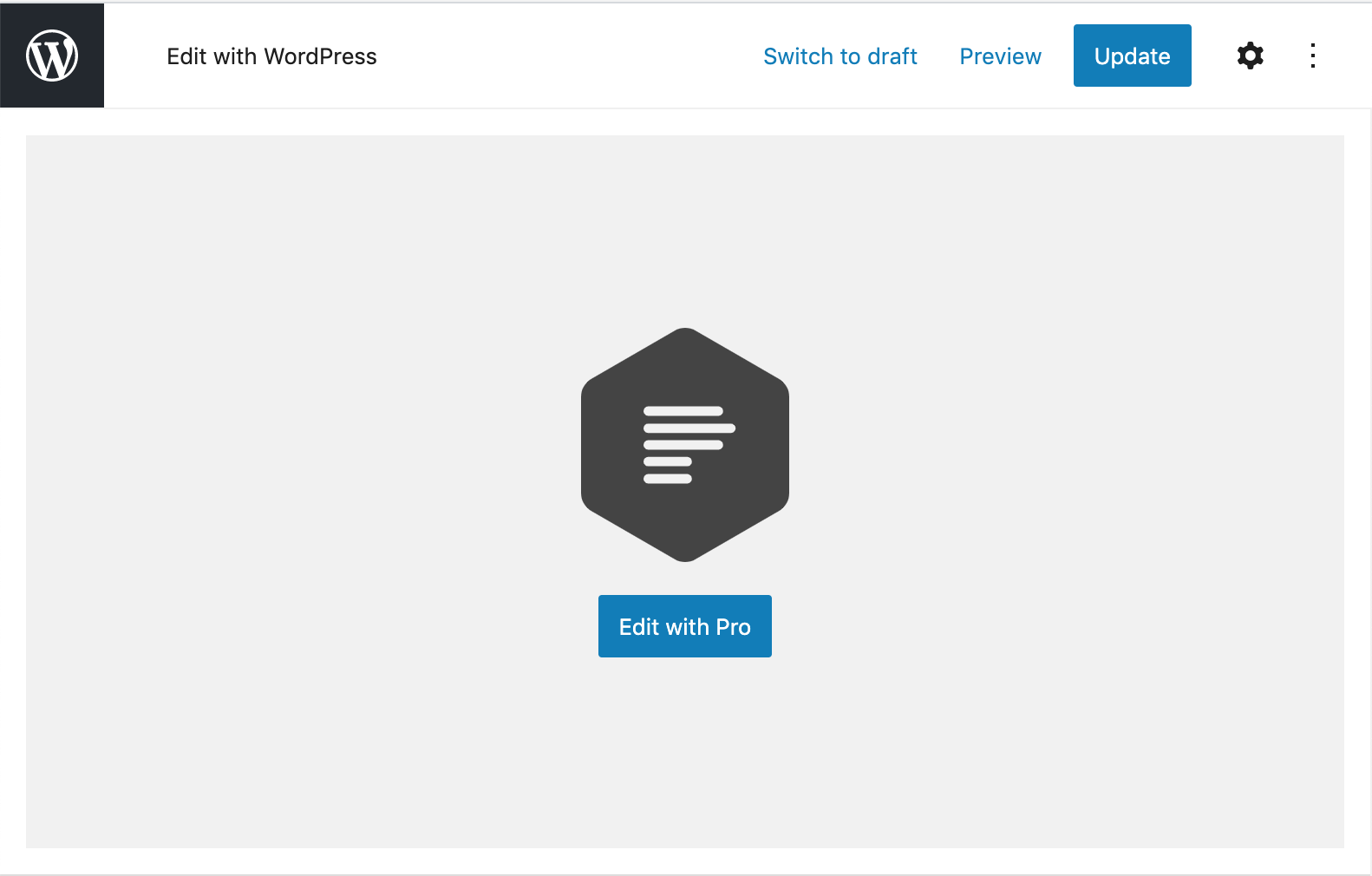1372x876 pixels.
Task: Switch the post to draft
Action: (x=840, y=56)
